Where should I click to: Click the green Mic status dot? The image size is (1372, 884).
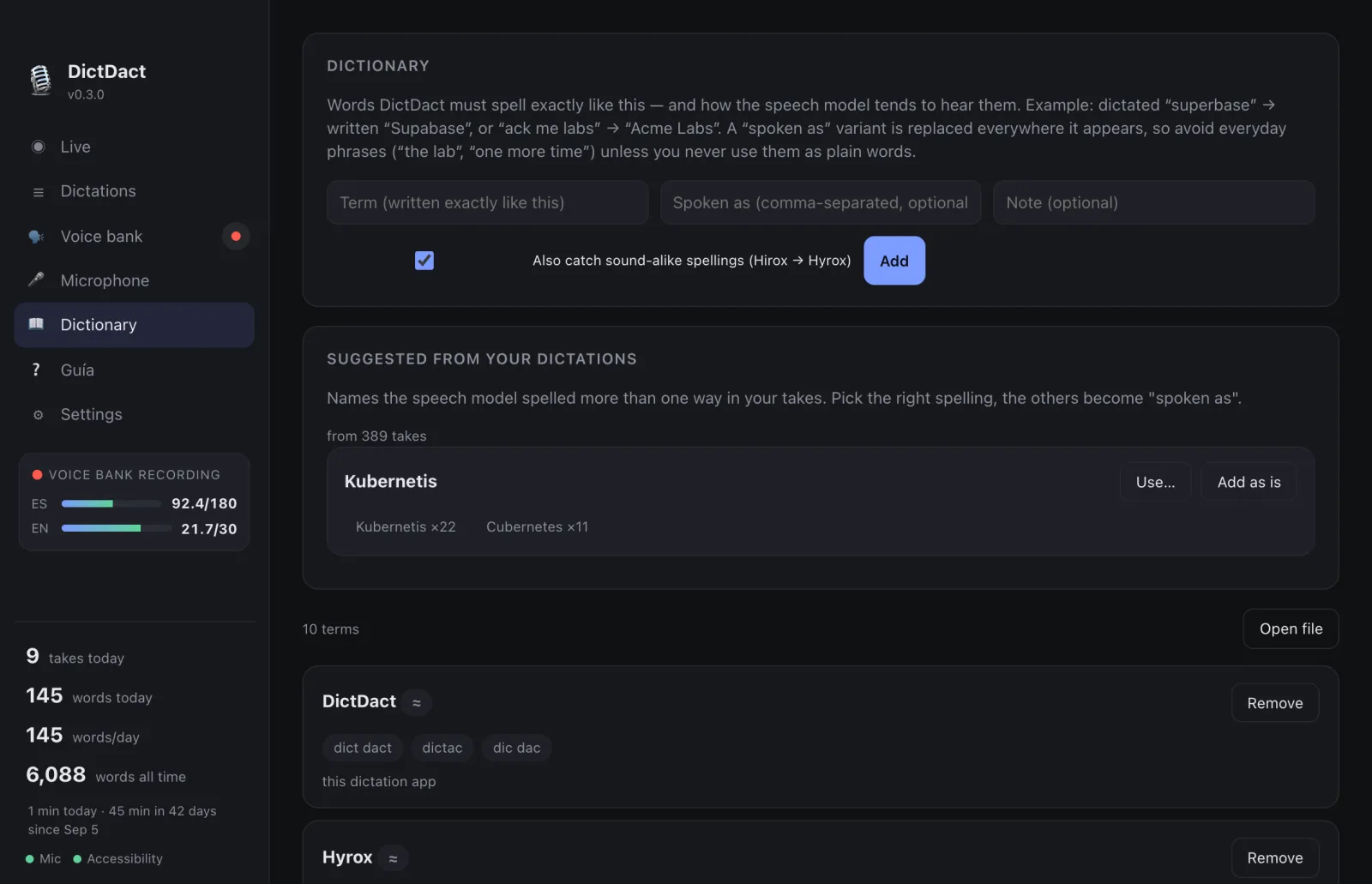pos(30,859)
